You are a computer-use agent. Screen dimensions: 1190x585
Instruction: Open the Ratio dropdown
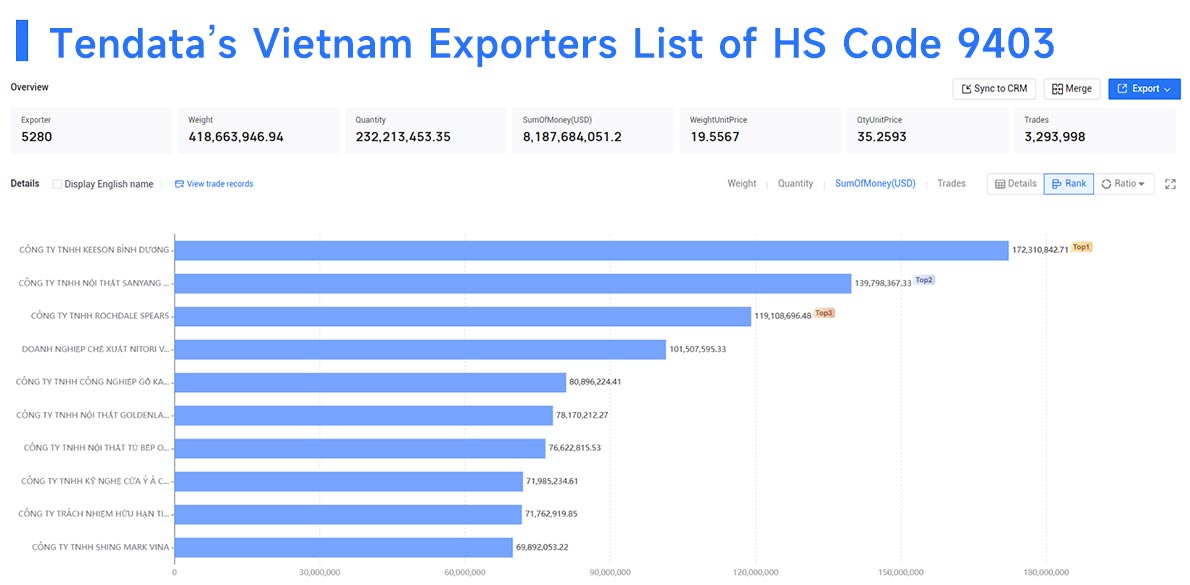[1123, 184]
